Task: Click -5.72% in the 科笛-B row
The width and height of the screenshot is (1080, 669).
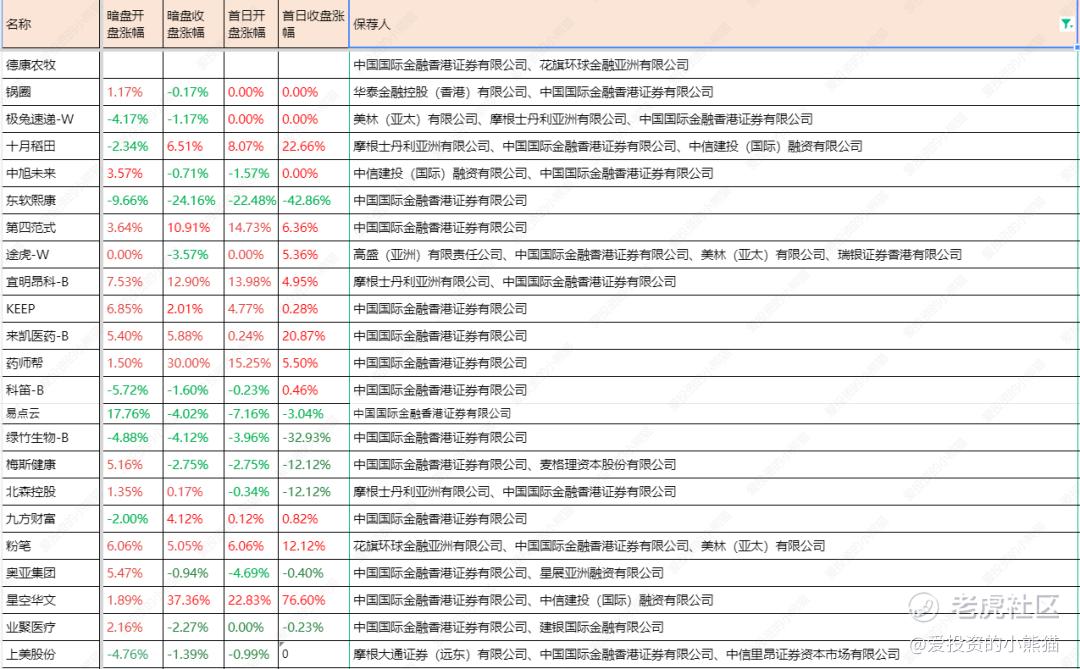Action: pos(127,390)
